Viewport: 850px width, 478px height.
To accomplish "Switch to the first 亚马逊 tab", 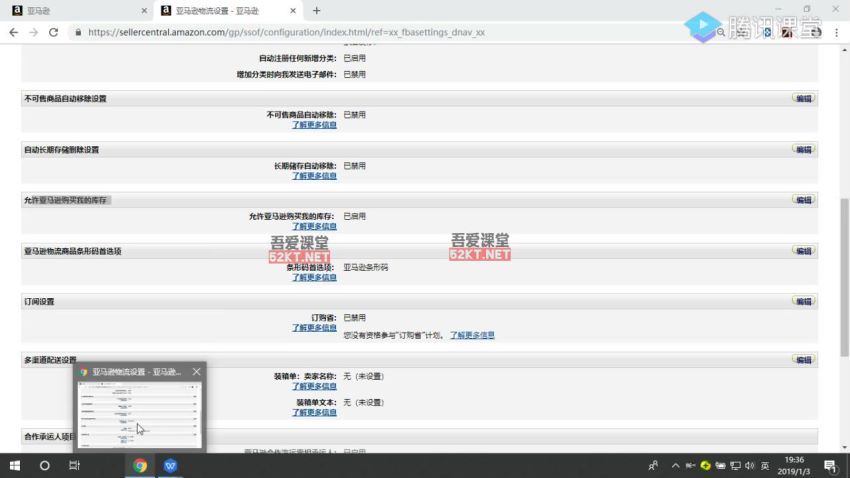I will [x=79, y=10].
